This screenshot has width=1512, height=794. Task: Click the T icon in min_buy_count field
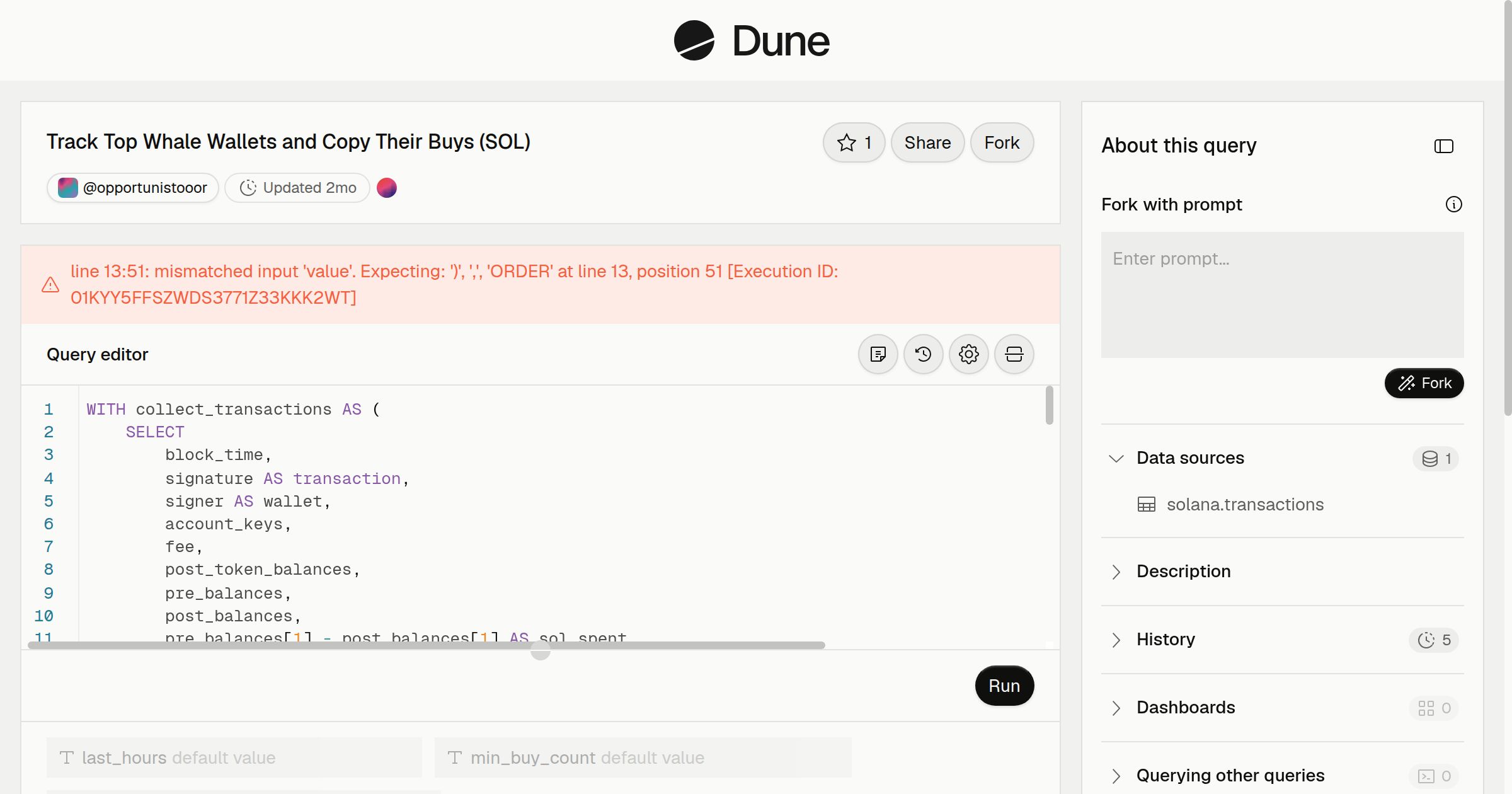pyautogui.click(x=455, y=757)
